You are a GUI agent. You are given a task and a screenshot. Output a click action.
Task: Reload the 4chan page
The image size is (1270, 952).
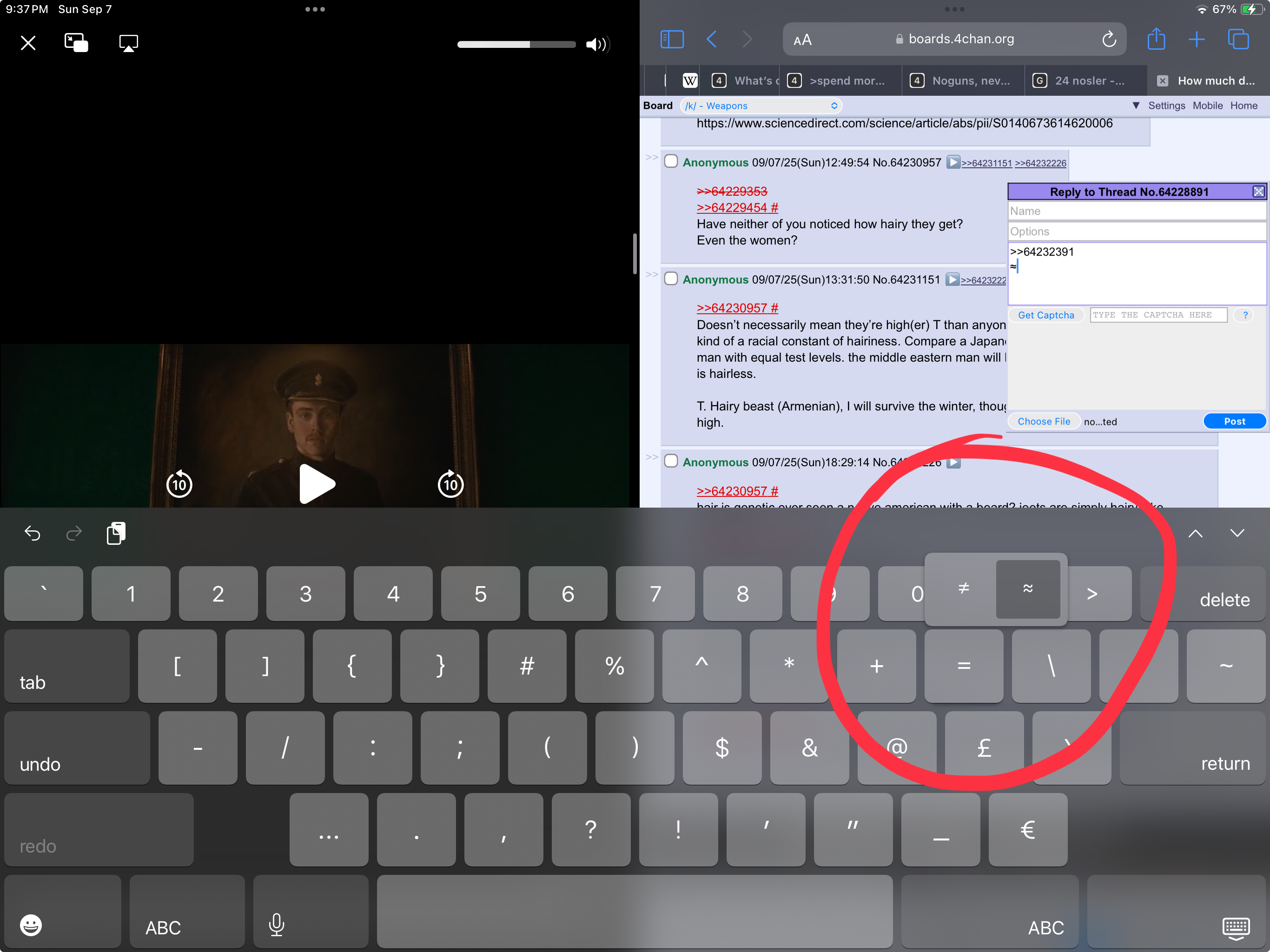point(1109,39)
